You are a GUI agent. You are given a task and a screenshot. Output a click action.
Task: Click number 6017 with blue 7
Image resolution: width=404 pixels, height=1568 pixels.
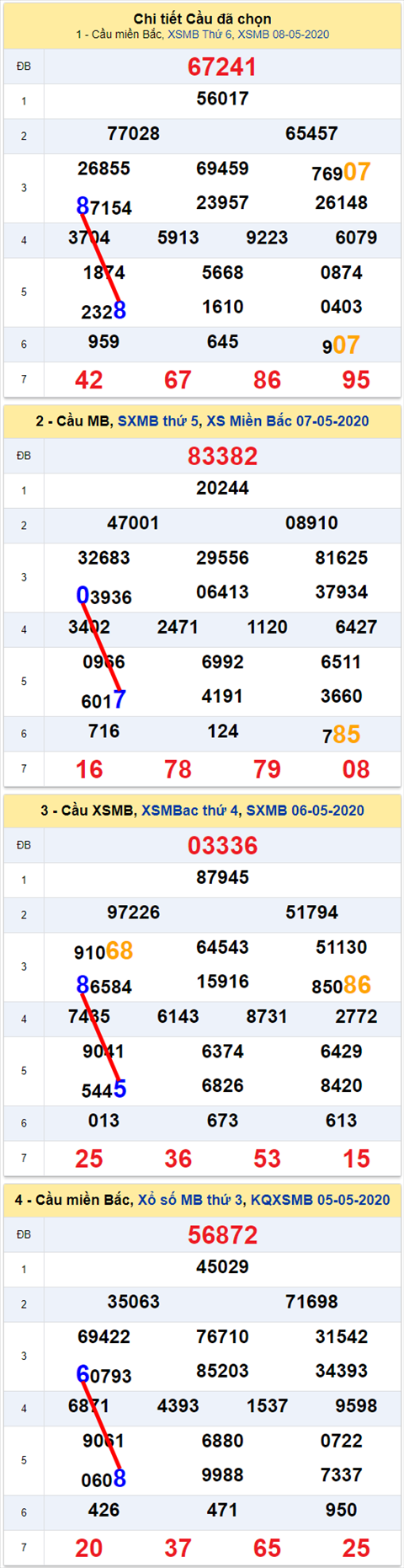(x=104, y=701)
